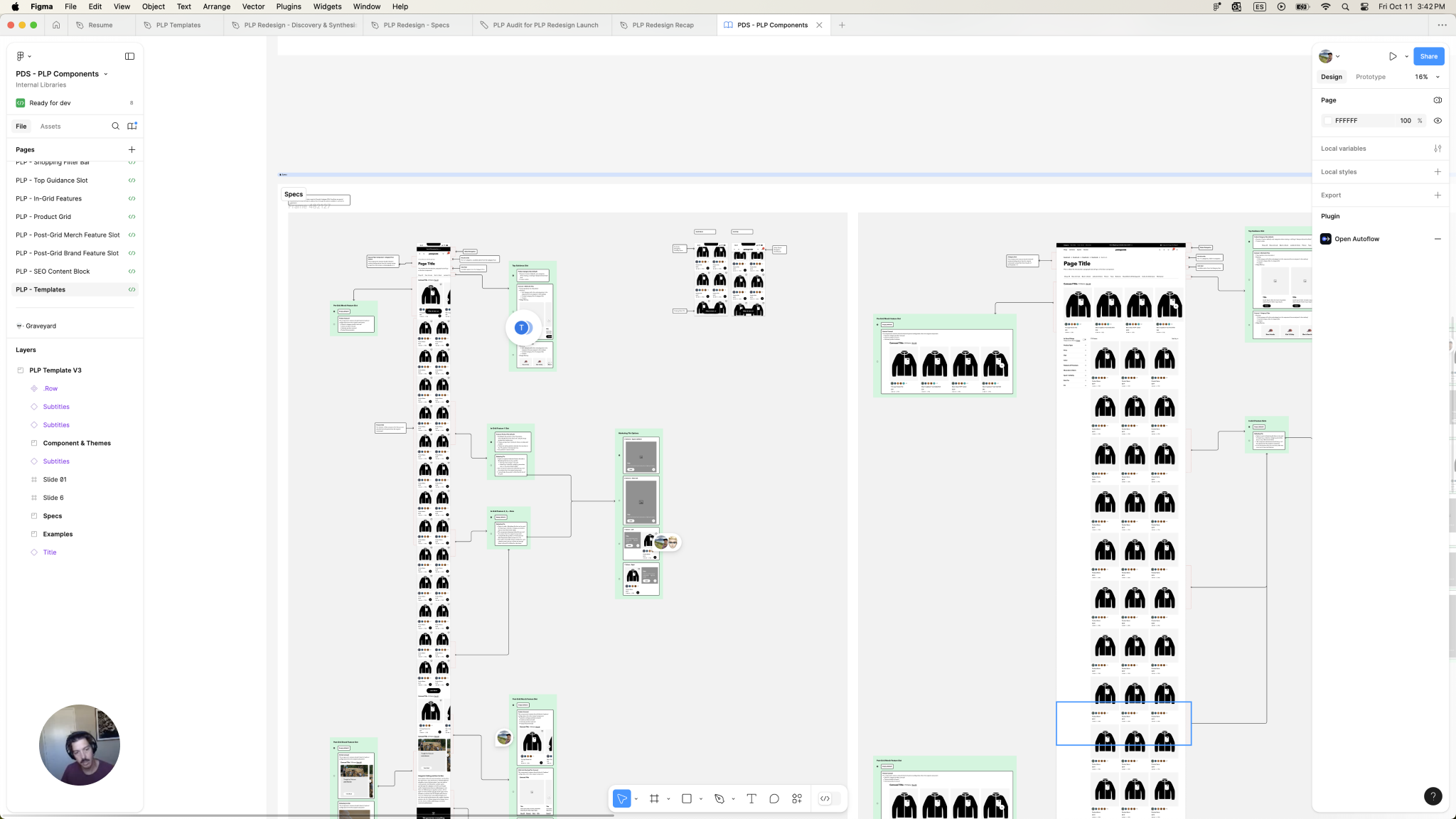Present prototype with the play icon
The image size is (1456, 819).
pos(1393,56)
